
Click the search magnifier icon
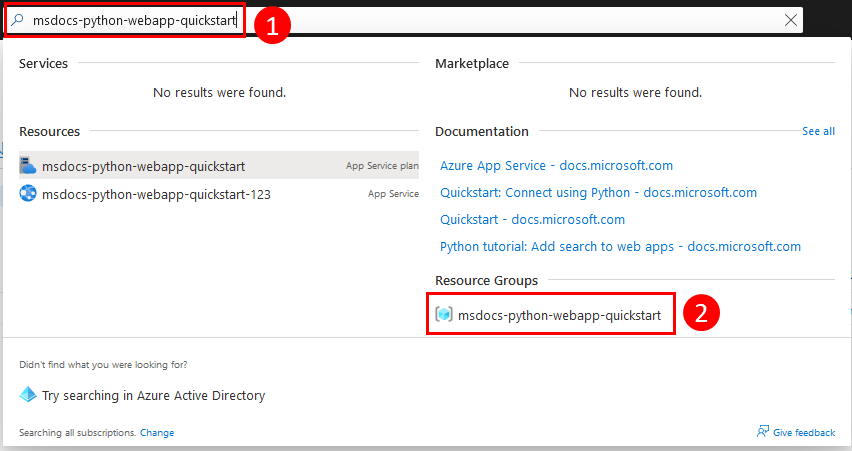click(17, 20)
